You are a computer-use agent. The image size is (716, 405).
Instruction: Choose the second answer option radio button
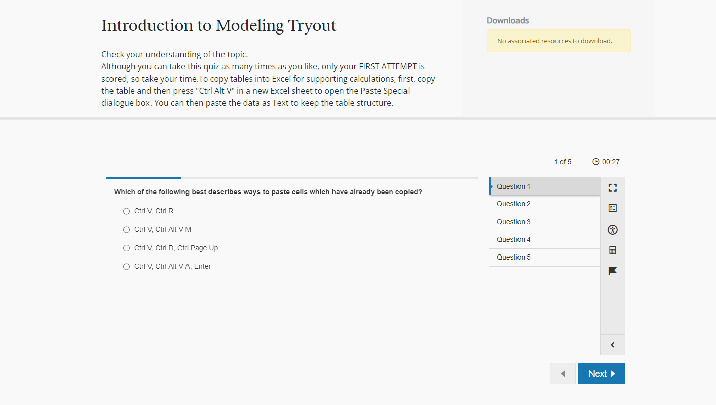[x=127, y=229]
